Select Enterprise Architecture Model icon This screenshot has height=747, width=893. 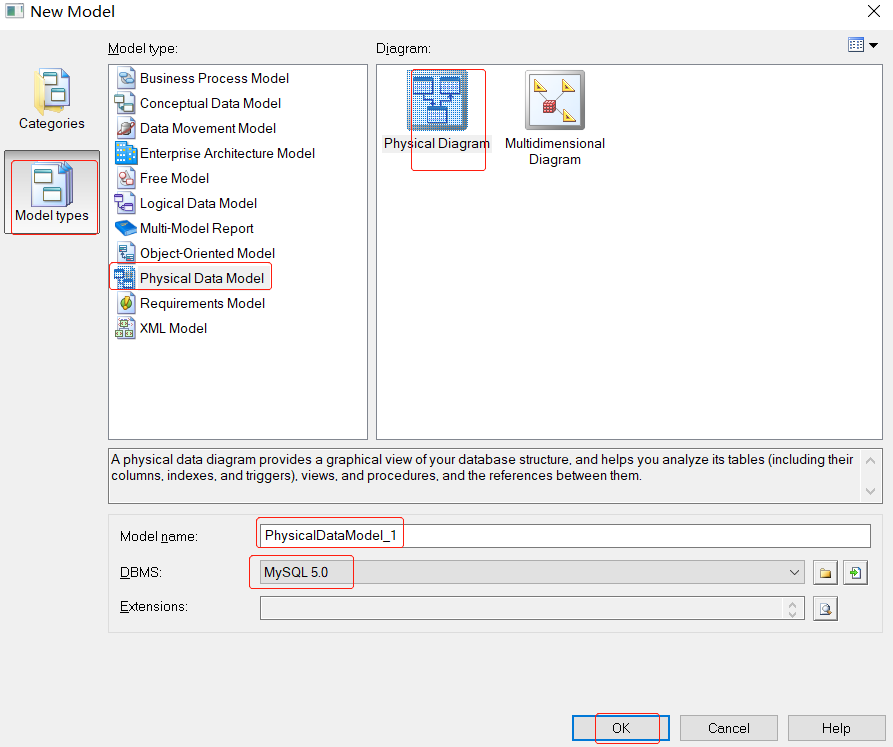tap(126, 153)
